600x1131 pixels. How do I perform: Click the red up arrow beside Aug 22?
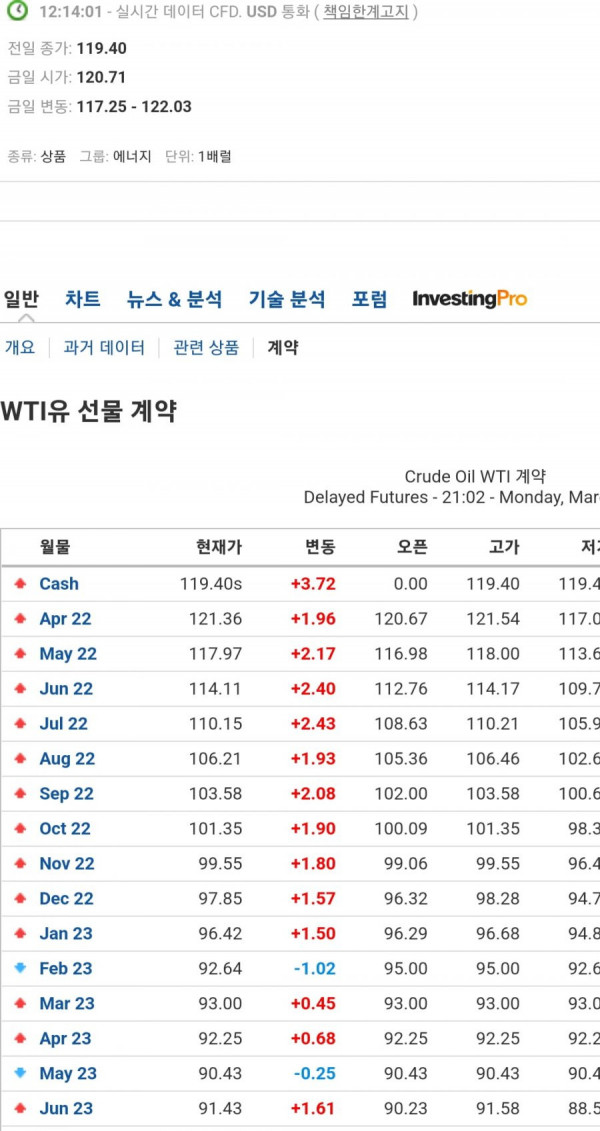[20, 758]
